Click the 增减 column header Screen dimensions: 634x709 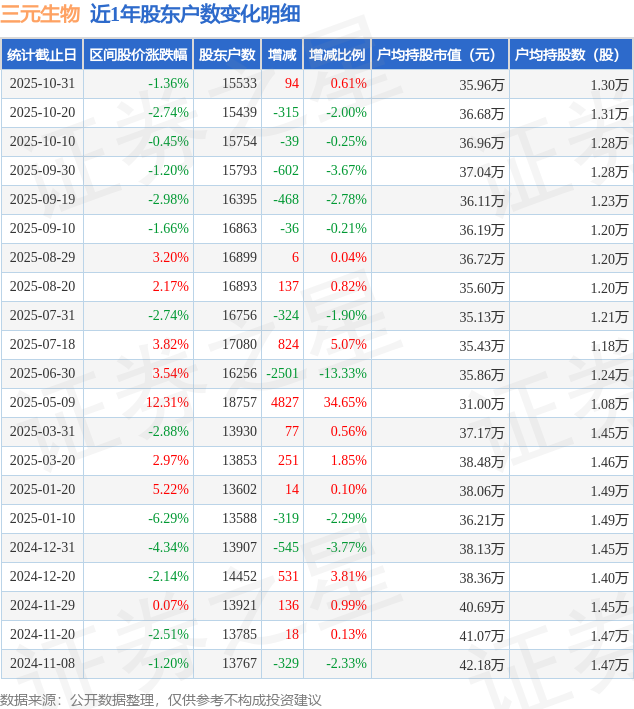click(x=283, y=55)
